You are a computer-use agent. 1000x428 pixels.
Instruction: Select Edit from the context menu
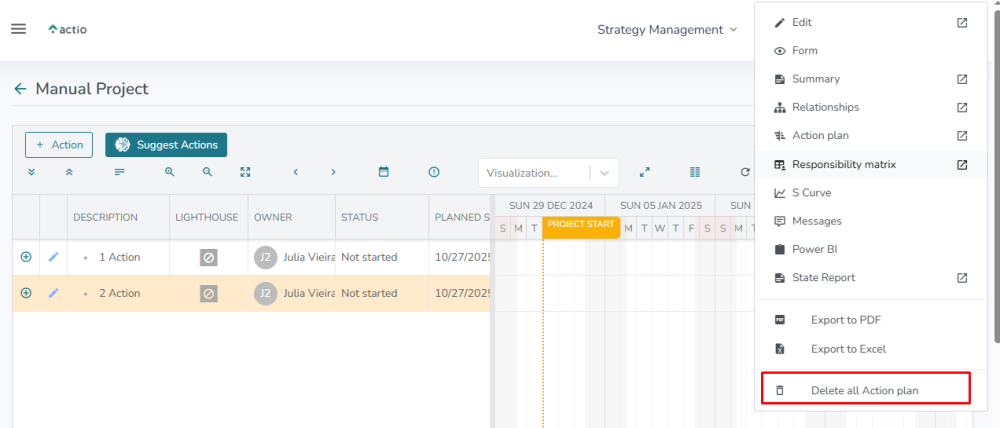click(871, 22)
